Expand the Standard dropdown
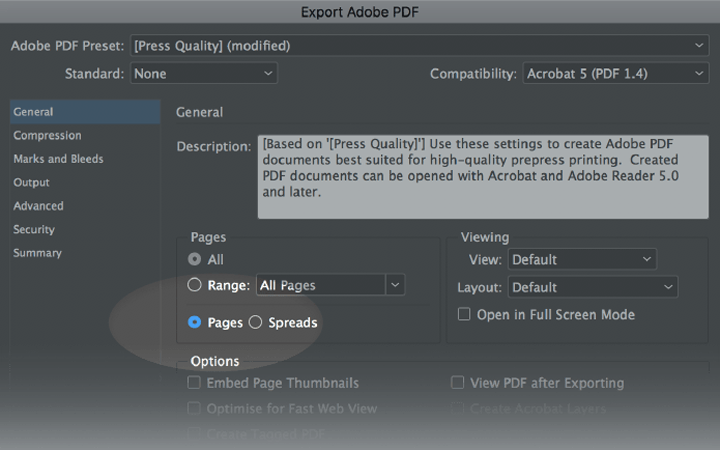720x450 pixels. point(203,74)
